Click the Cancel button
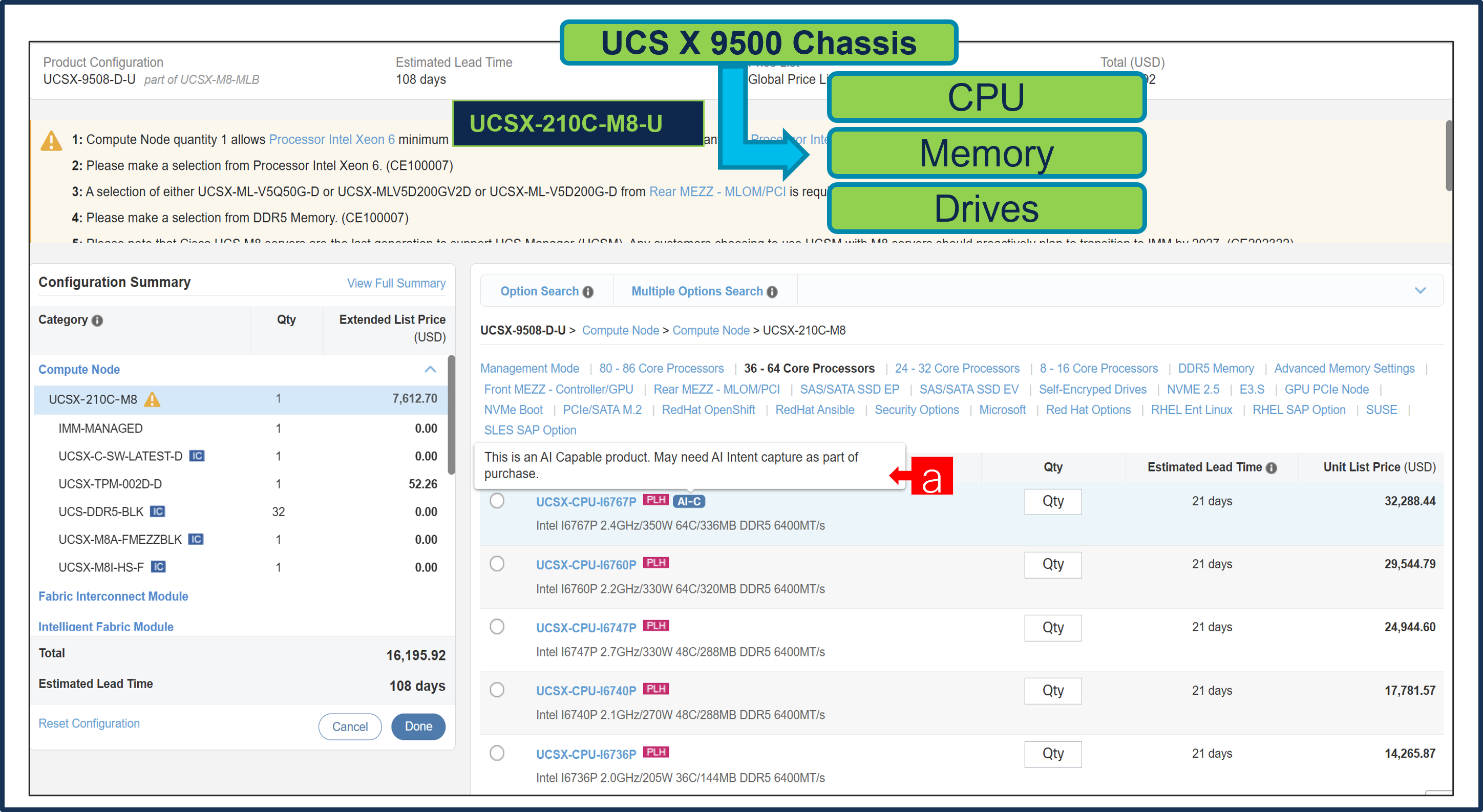 [350, 726]
